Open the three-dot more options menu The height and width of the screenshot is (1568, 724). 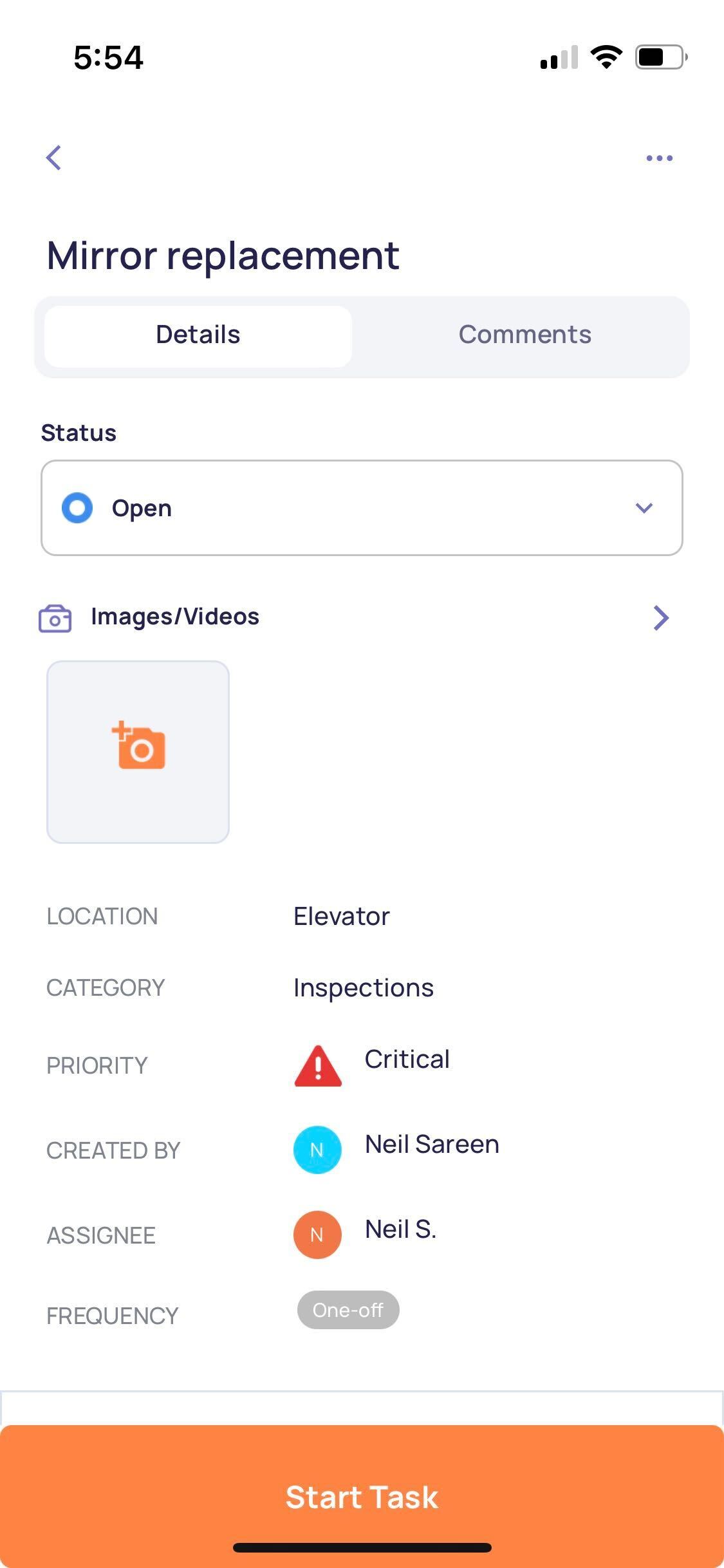pos(660,158)
